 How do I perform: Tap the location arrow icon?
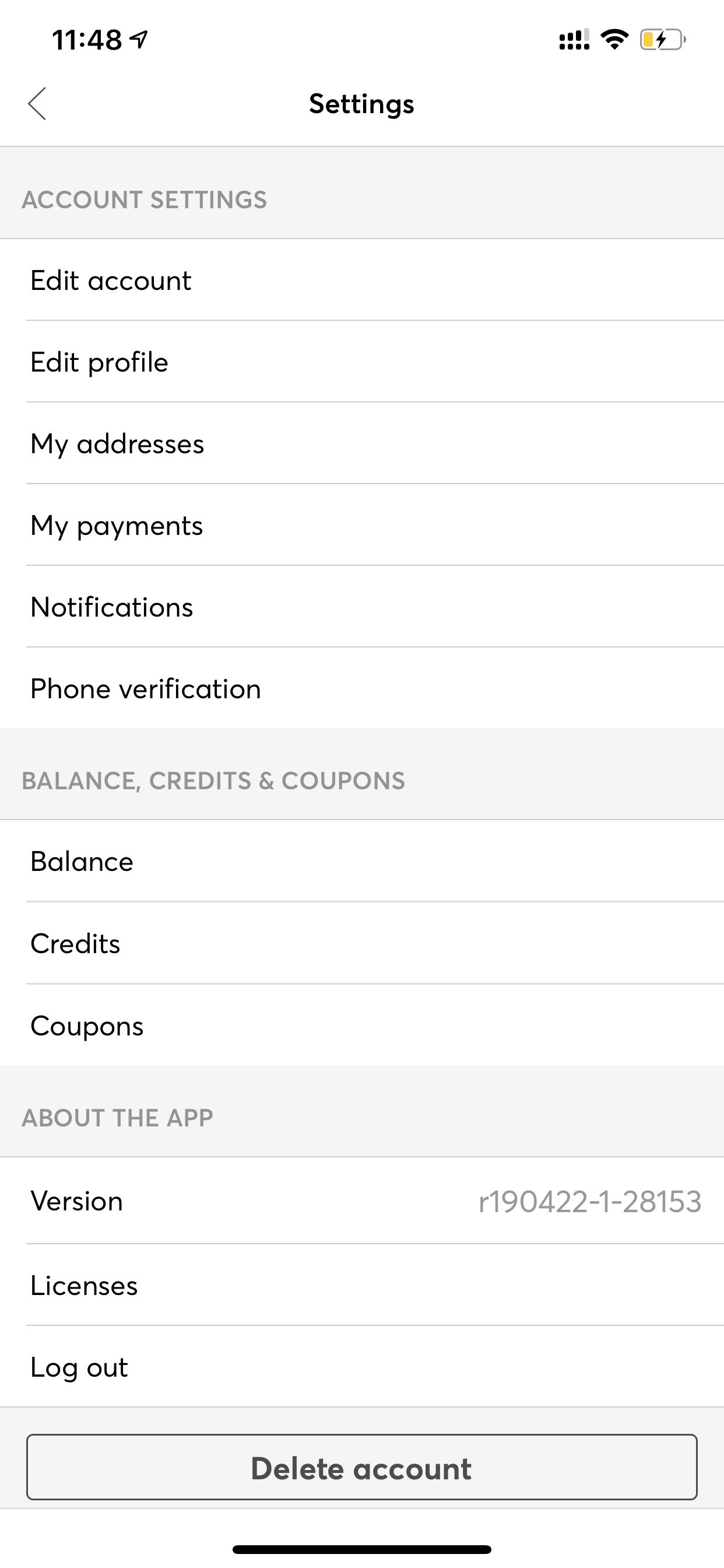tap(139, 40)
